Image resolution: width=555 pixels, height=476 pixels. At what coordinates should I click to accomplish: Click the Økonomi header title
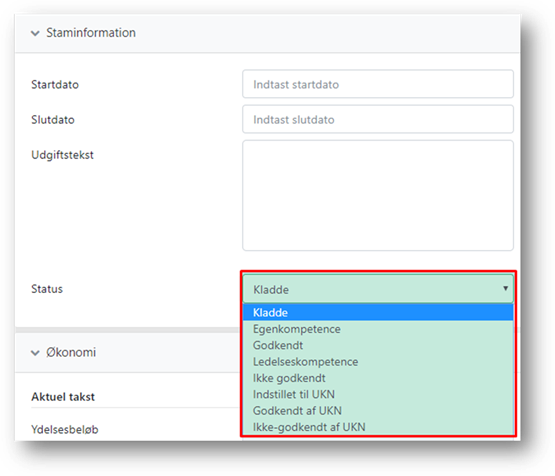pos(71,352)
